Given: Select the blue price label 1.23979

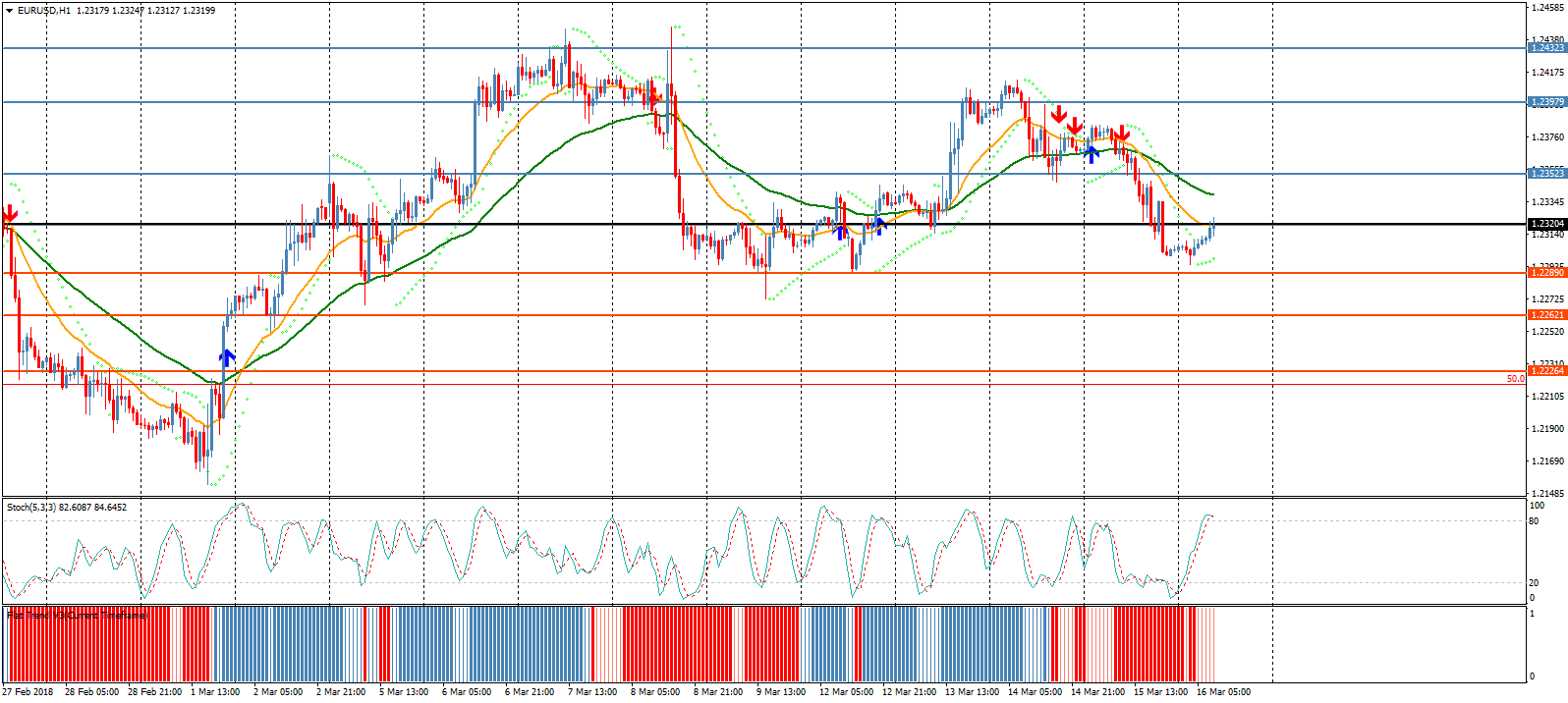Looking at the screenshot, I should 1546,102.
